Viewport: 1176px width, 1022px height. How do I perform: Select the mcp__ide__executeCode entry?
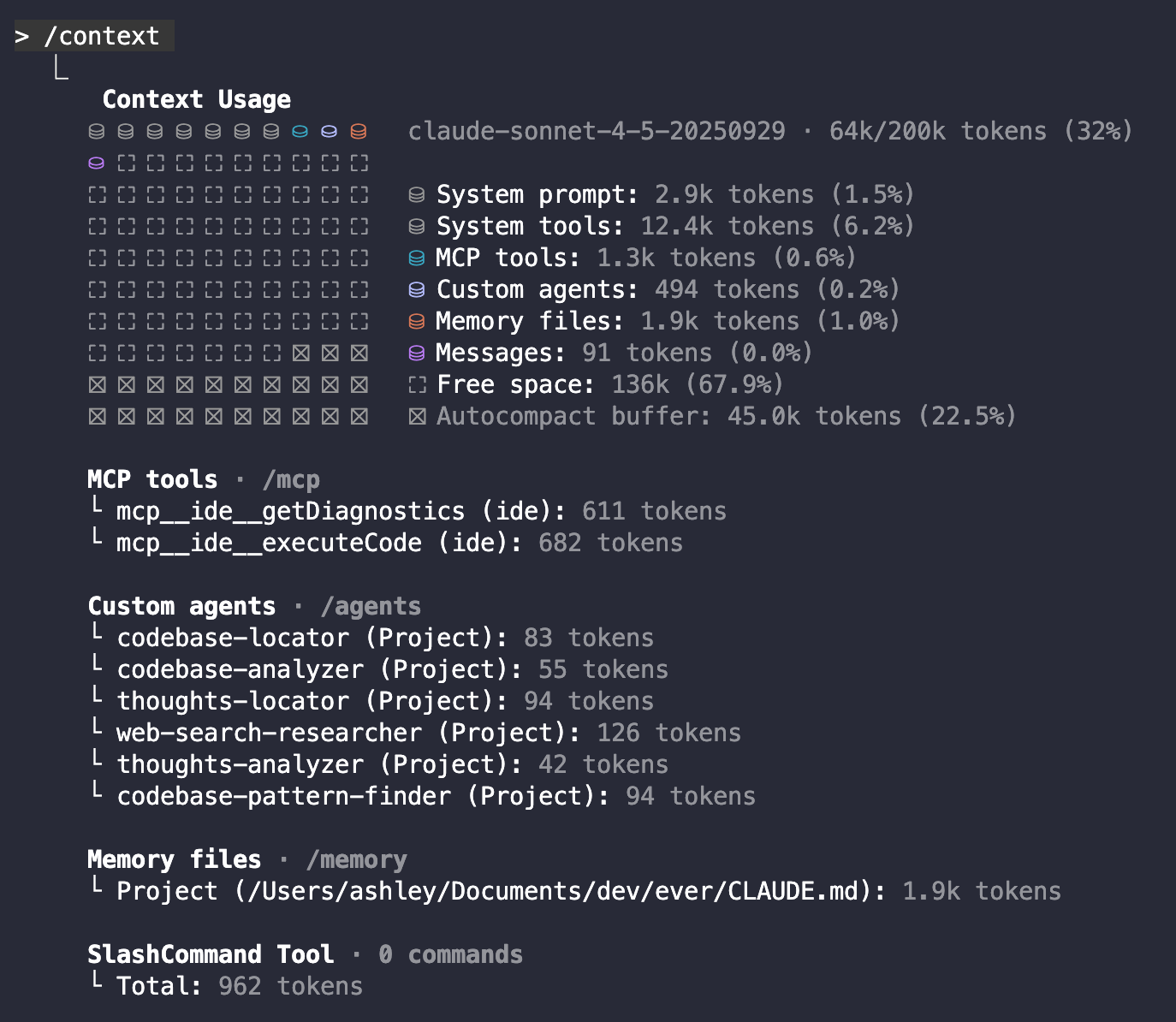[x=269, y=543]
